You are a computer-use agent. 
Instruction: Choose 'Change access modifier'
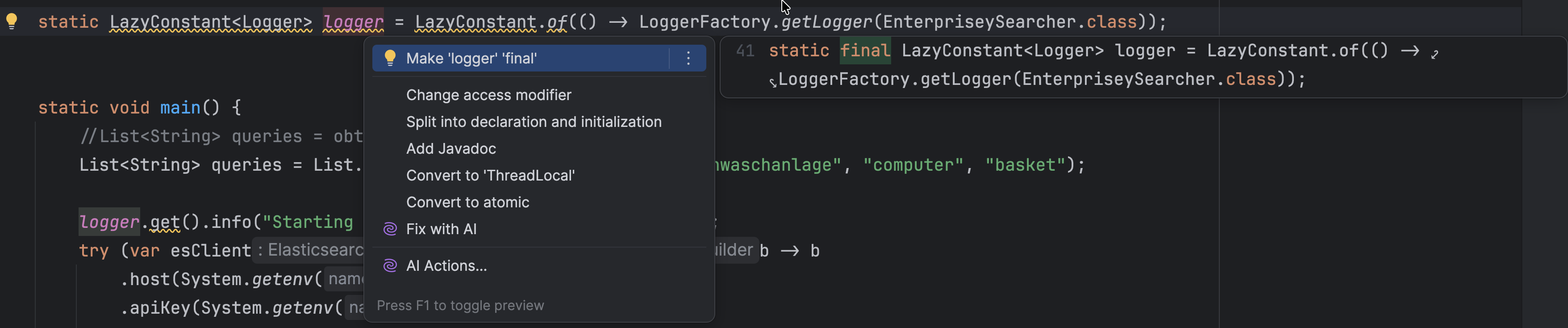(x=488, y=94)
